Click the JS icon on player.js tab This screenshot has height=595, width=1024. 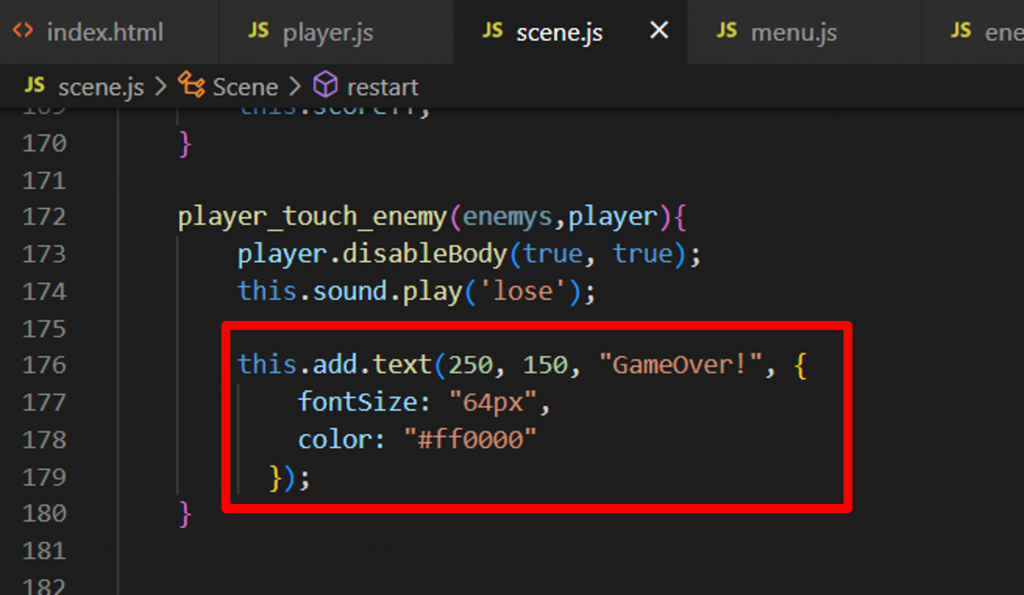pyautogui.click(x=258, y=30)
